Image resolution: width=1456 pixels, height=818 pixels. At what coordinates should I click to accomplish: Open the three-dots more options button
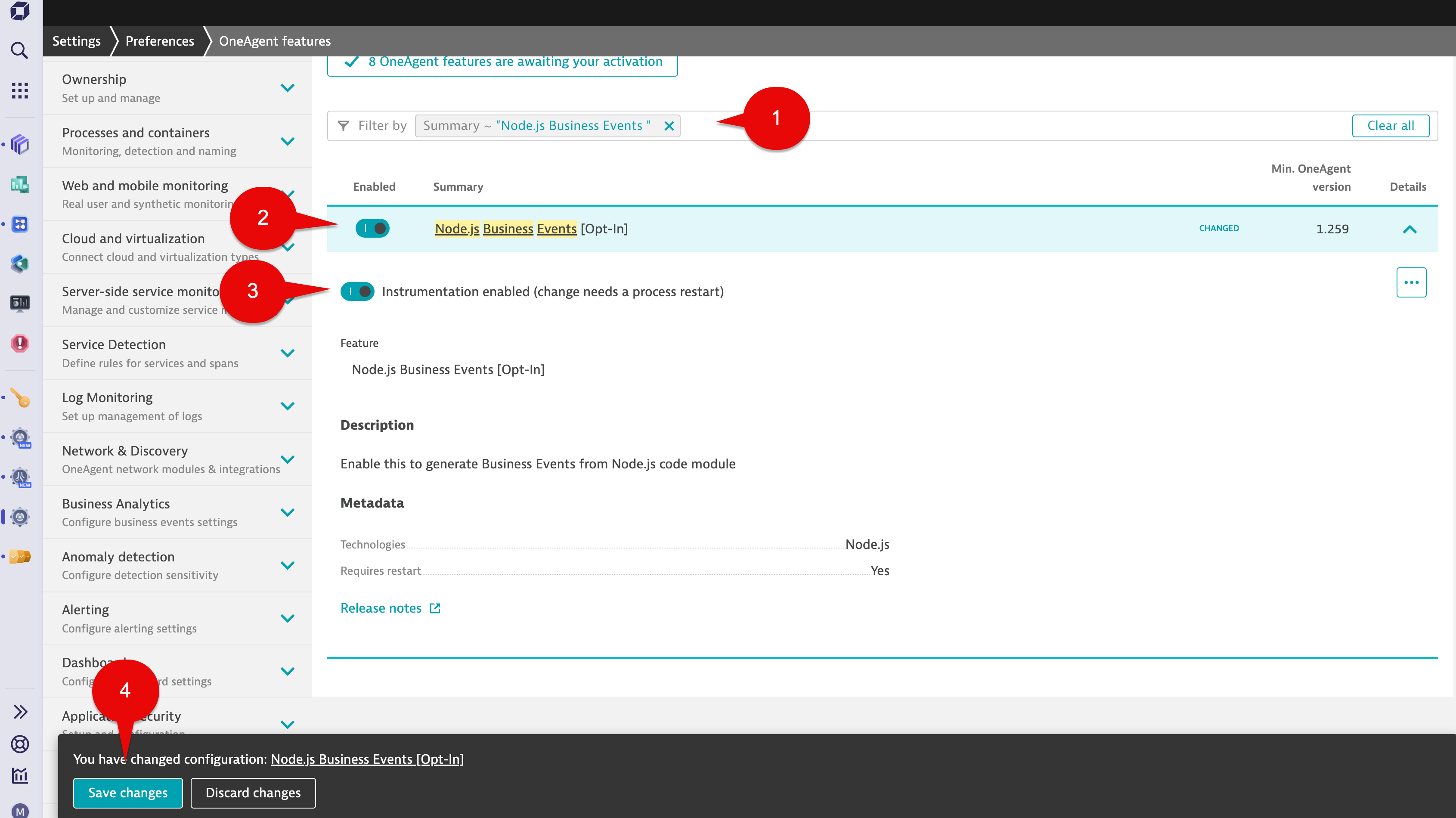pos(1411,282)
